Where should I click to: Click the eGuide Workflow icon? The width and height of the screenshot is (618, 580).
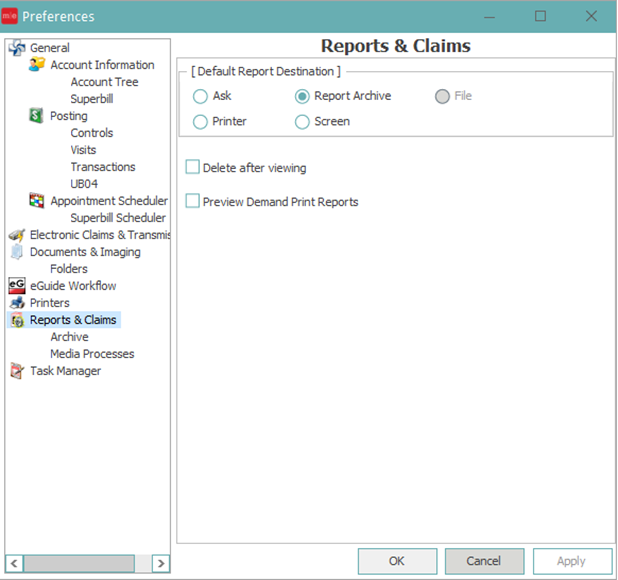17,286
